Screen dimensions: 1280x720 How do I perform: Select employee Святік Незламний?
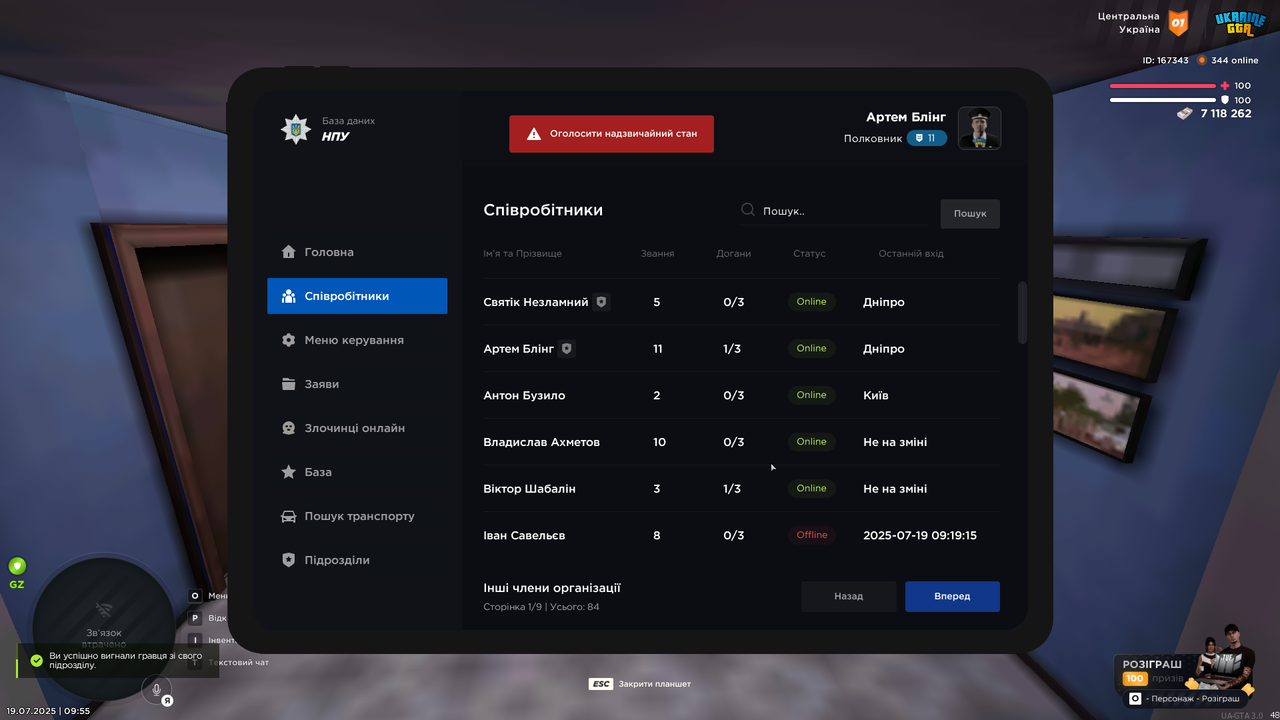coord(741,302)
